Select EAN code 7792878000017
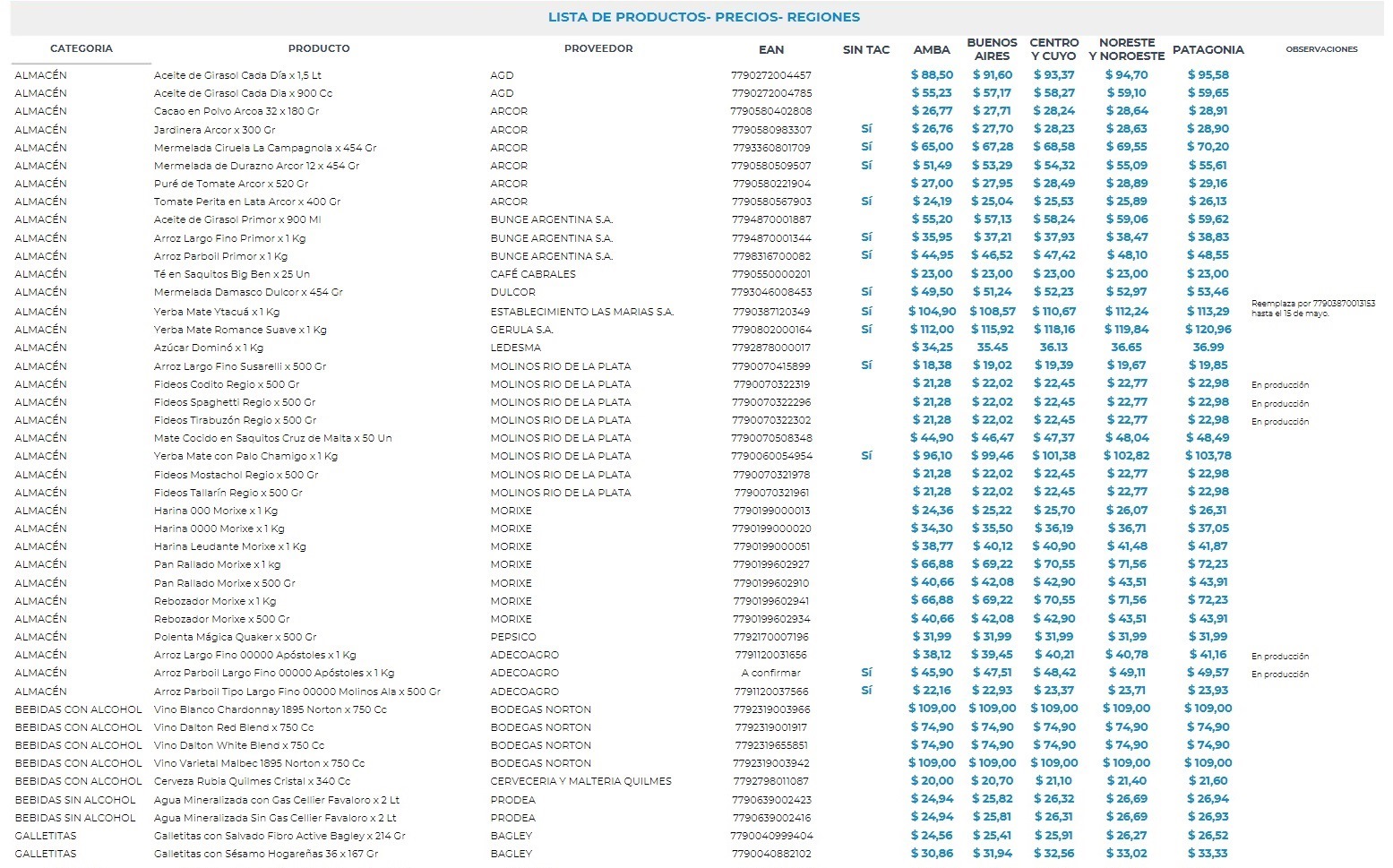This screenshot has height=868, width=1393. [771, 348]
